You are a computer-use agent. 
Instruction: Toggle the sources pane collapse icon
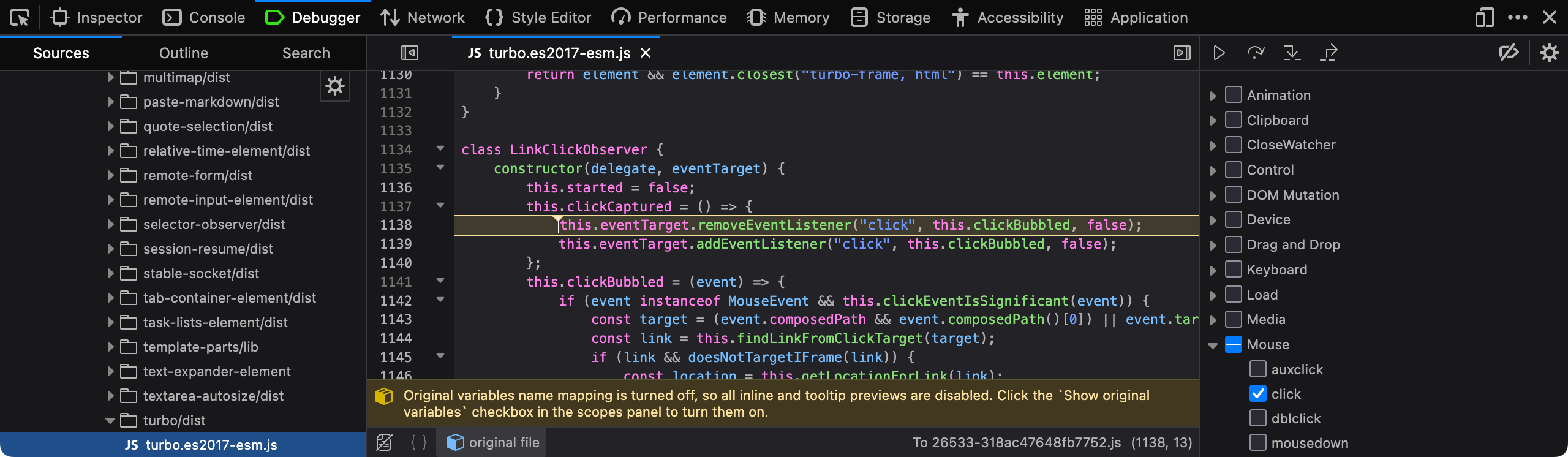(x=410, y=53)
